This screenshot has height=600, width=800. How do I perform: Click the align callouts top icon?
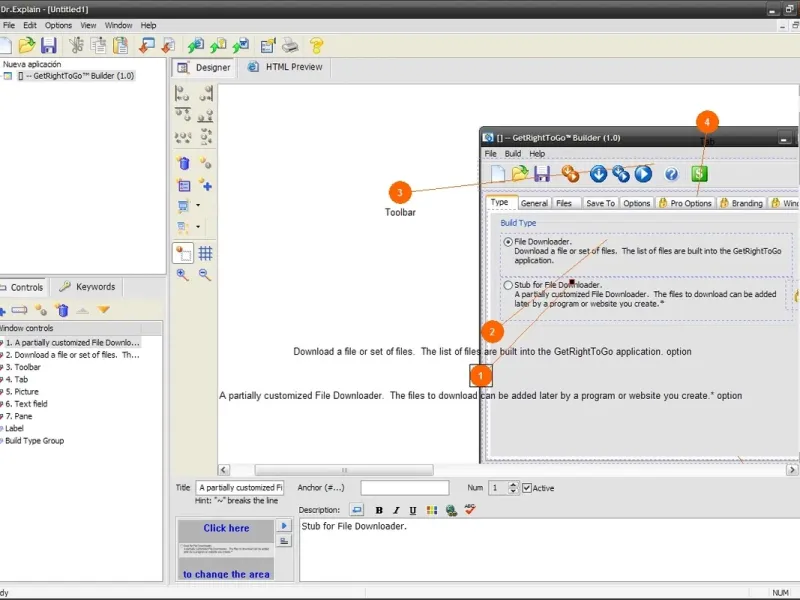click(182, 115)
